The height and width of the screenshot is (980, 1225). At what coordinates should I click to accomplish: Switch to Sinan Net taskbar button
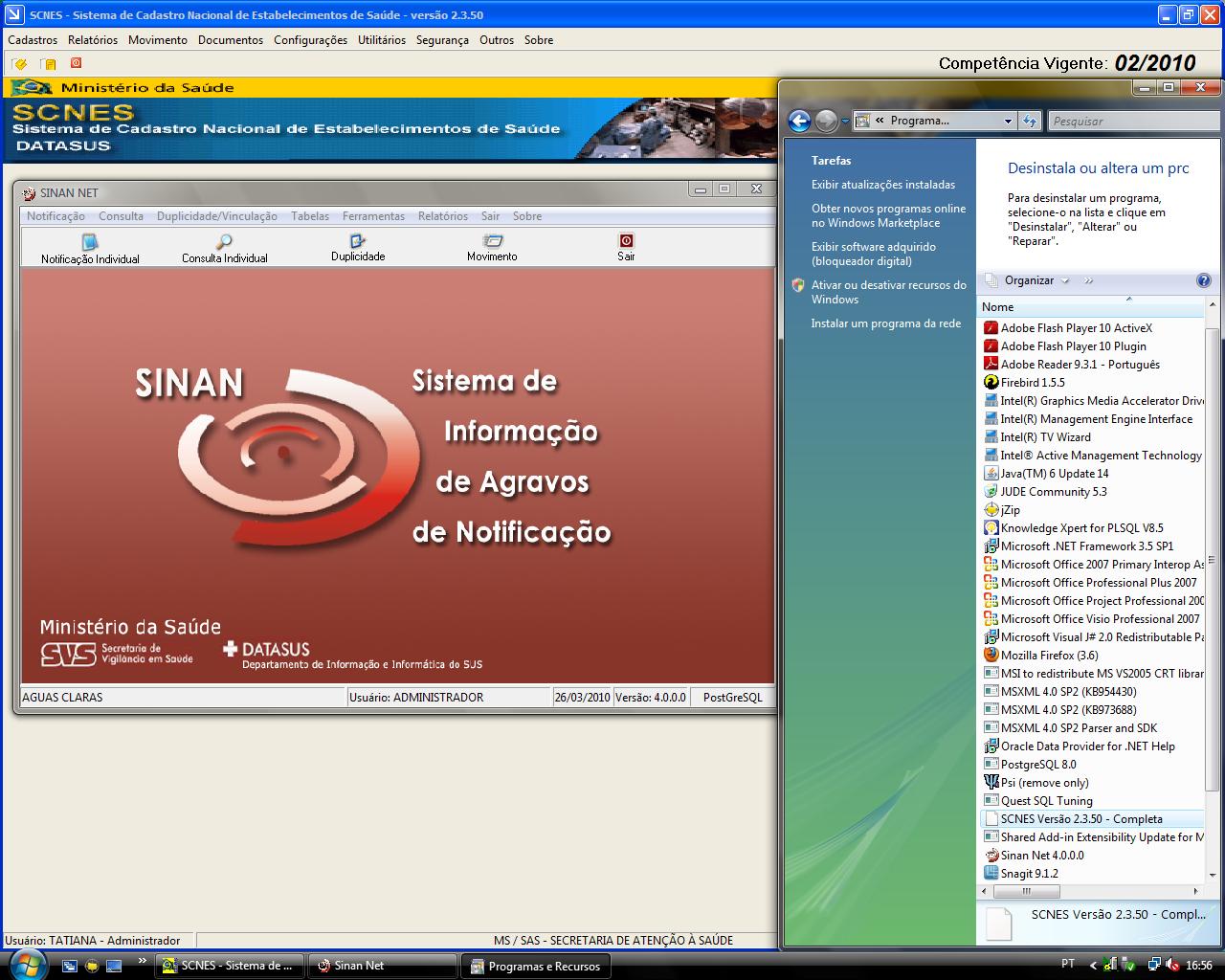coord(382,966)
